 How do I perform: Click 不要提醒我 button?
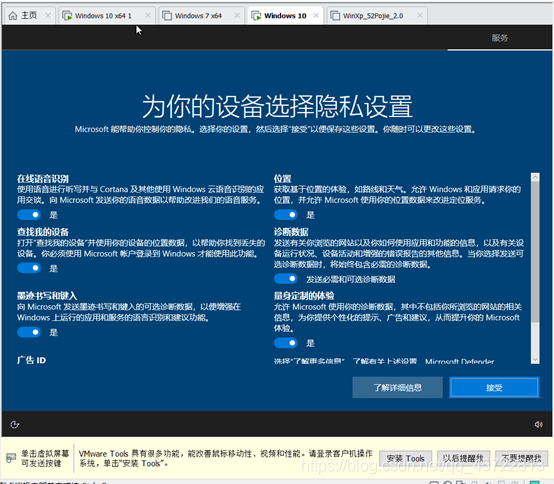[x=521, y=459]
